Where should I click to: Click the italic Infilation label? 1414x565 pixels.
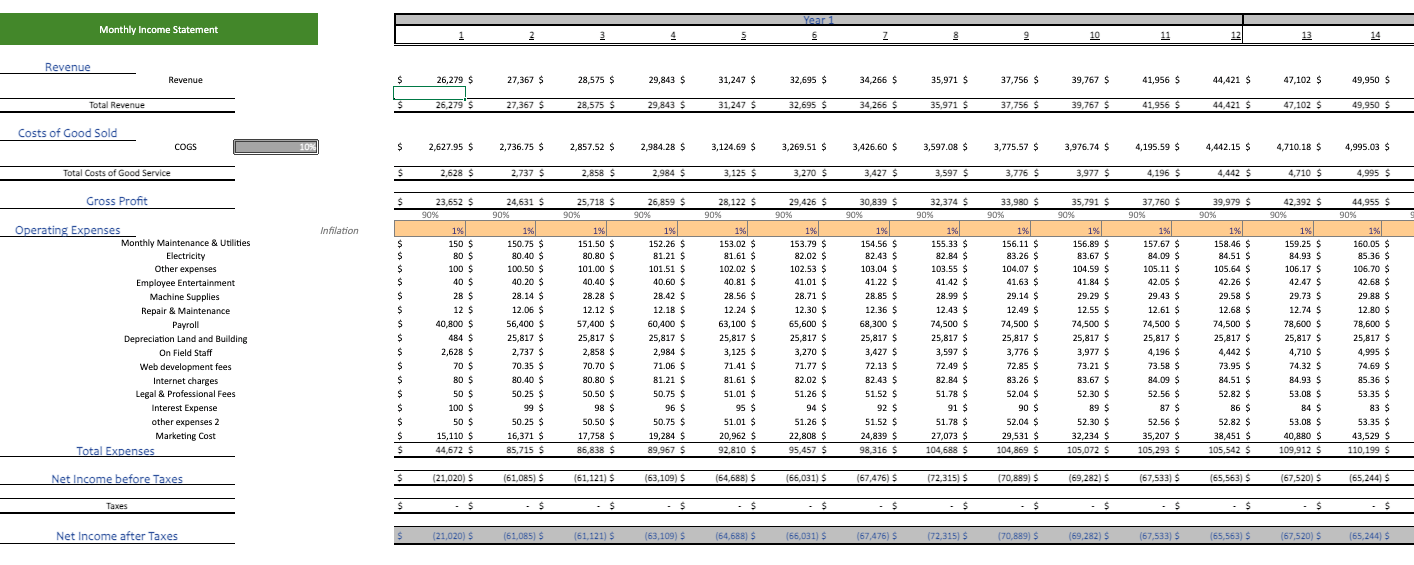click(339, 231)
